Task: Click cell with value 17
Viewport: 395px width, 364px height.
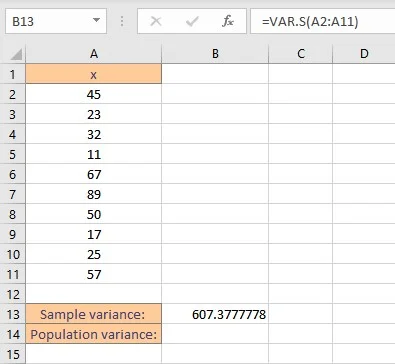Action: click(x=94, y=234)
